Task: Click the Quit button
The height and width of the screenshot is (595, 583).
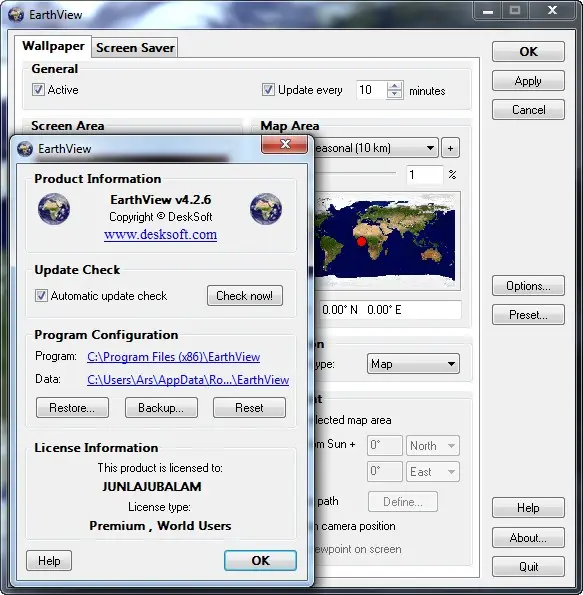Action: click(x=528, y=567)
